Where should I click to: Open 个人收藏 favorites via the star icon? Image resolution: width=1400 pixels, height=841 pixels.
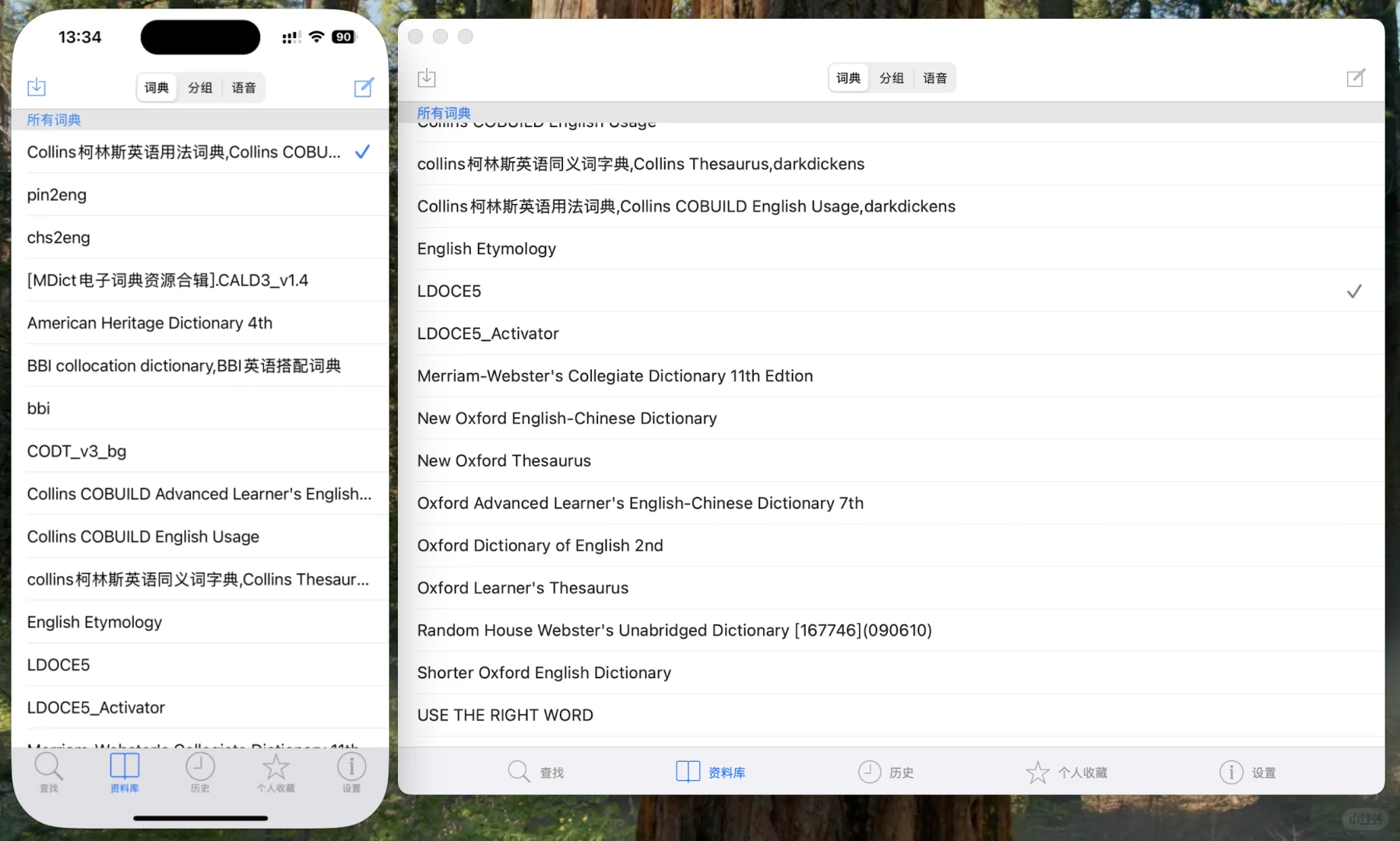pyautogui.click(x=276, y=768)
